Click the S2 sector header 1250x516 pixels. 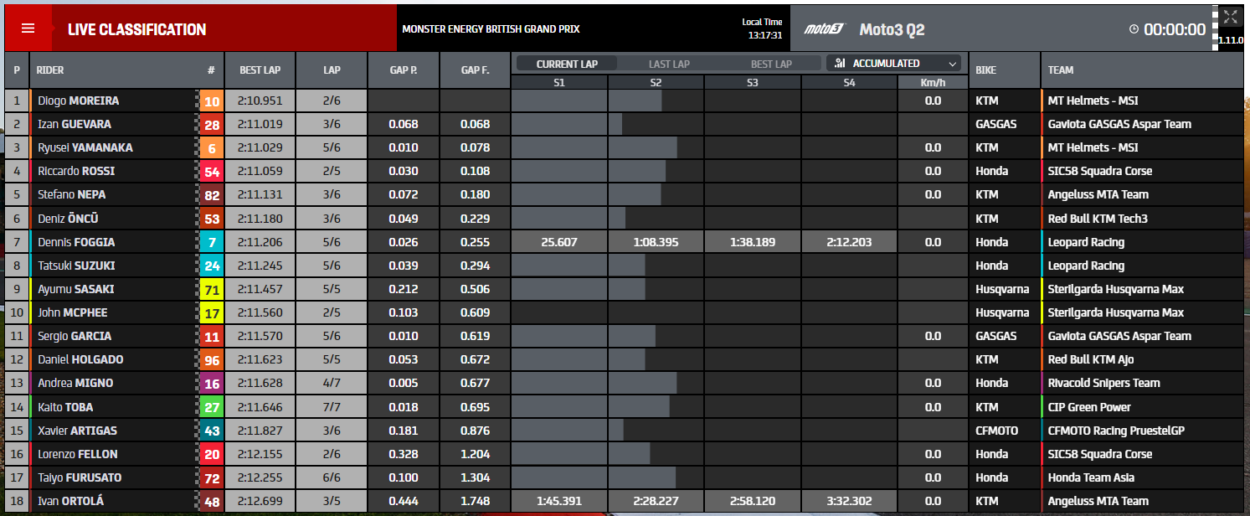(x=656, y=82)
